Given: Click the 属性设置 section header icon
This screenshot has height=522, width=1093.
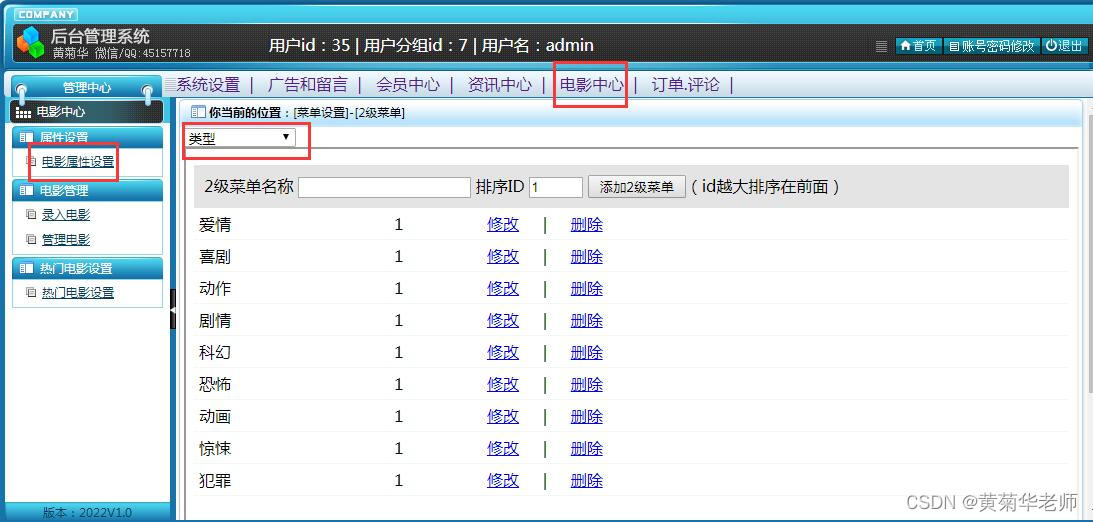Looking at the screenshot, I should point(26,137).
